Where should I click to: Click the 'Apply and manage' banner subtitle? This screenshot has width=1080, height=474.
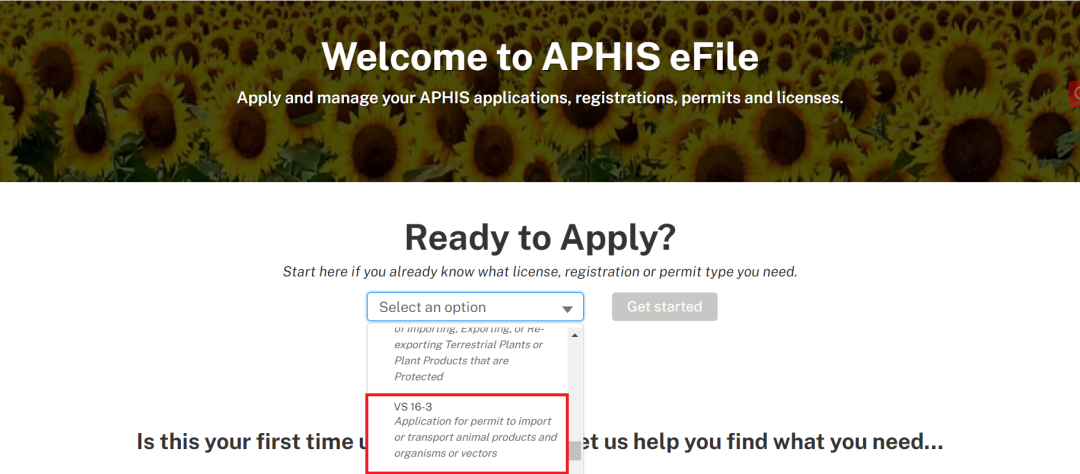tap(540, 98)
